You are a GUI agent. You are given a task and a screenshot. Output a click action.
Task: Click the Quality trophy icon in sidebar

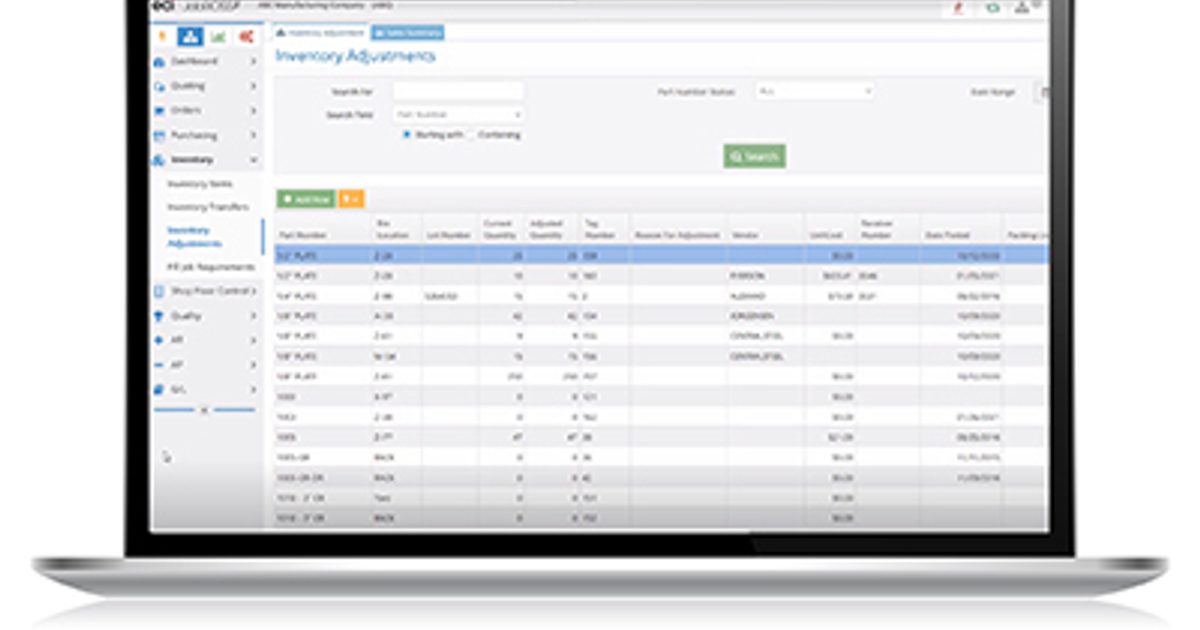pos(159,316)
